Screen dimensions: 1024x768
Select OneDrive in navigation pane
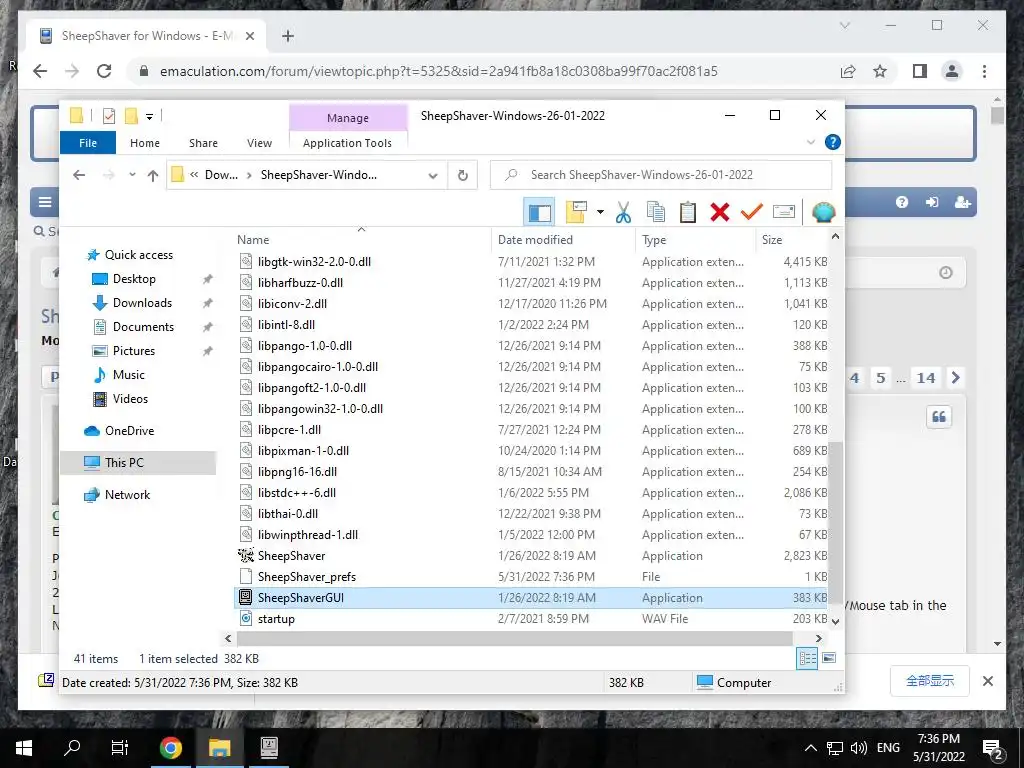(129, 431)
